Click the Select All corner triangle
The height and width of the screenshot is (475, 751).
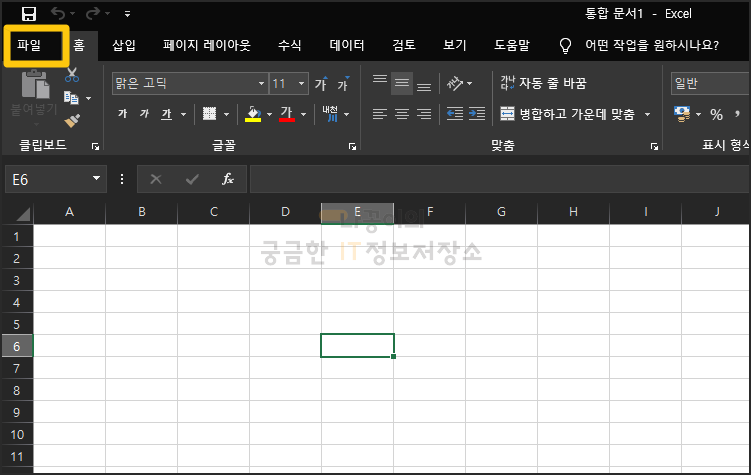click(x=22, y=214)
